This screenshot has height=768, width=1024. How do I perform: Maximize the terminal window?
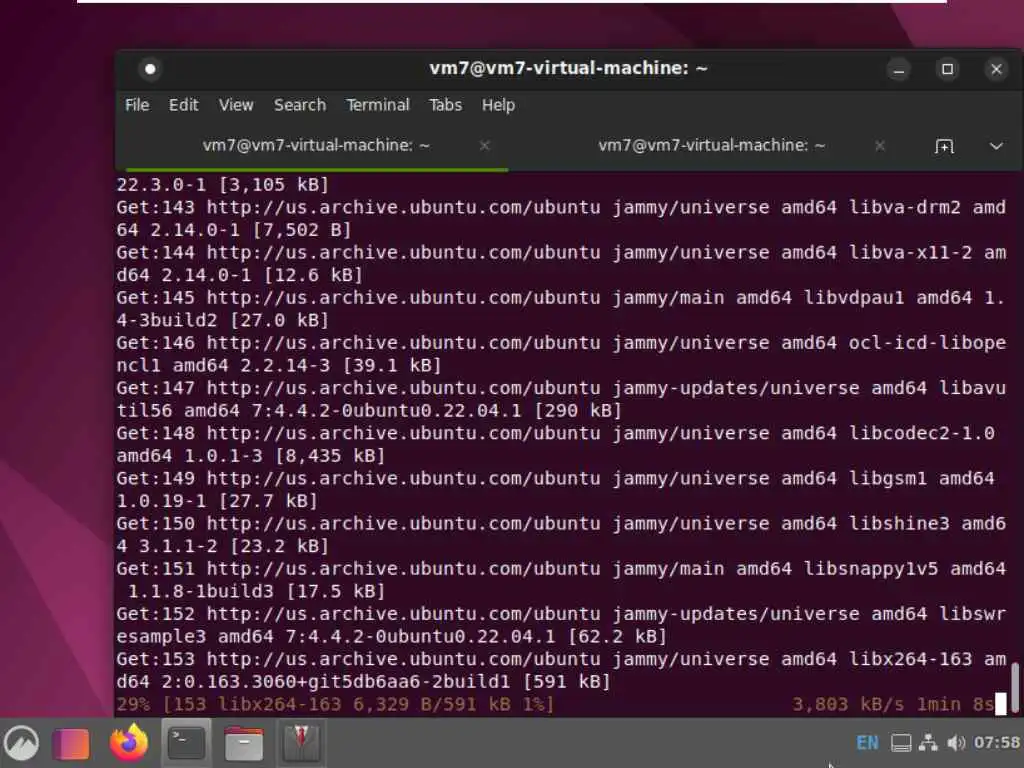click(948, 69)
